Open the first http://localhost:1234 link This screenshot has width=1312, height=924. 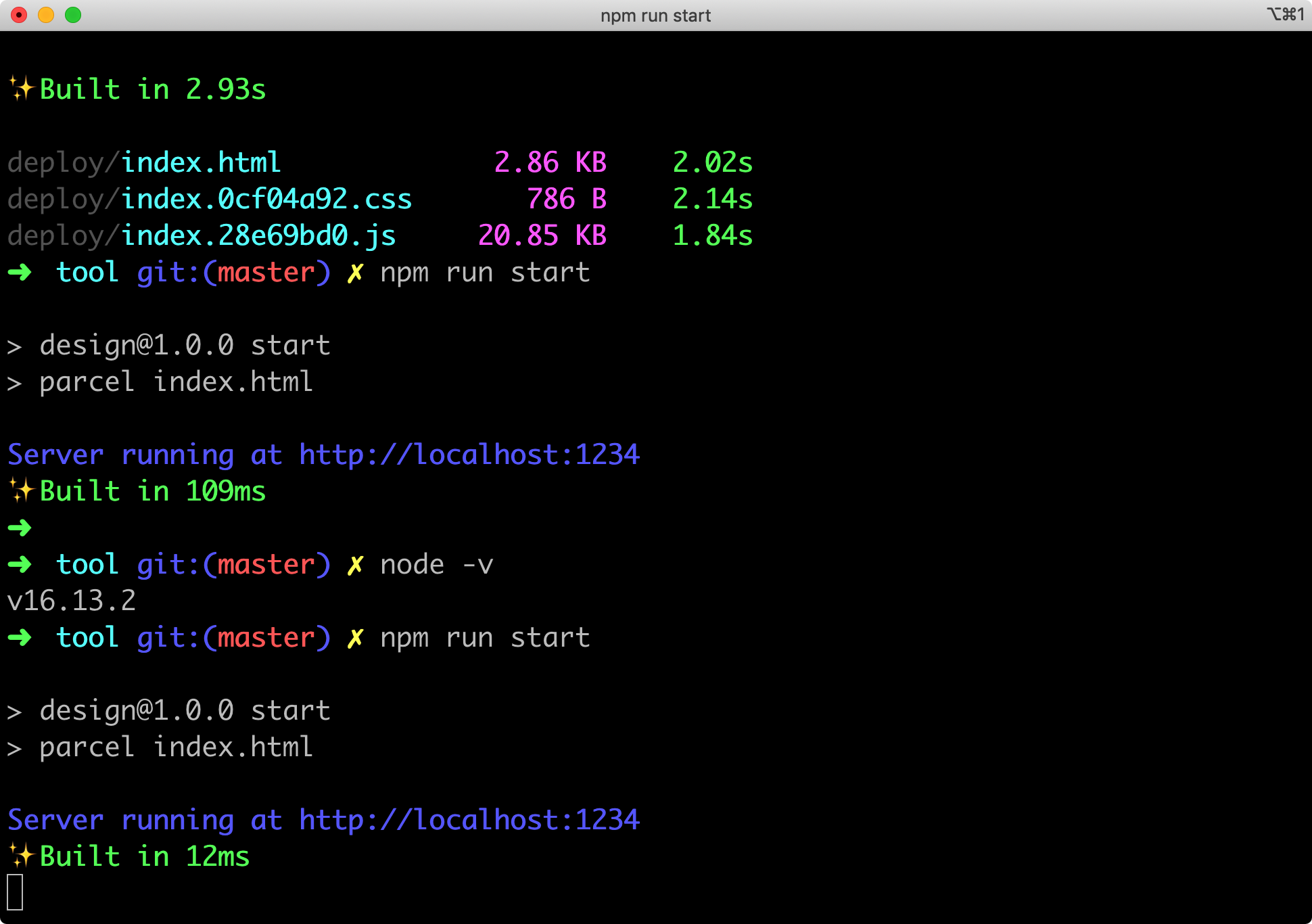click(x=469, y=454)
